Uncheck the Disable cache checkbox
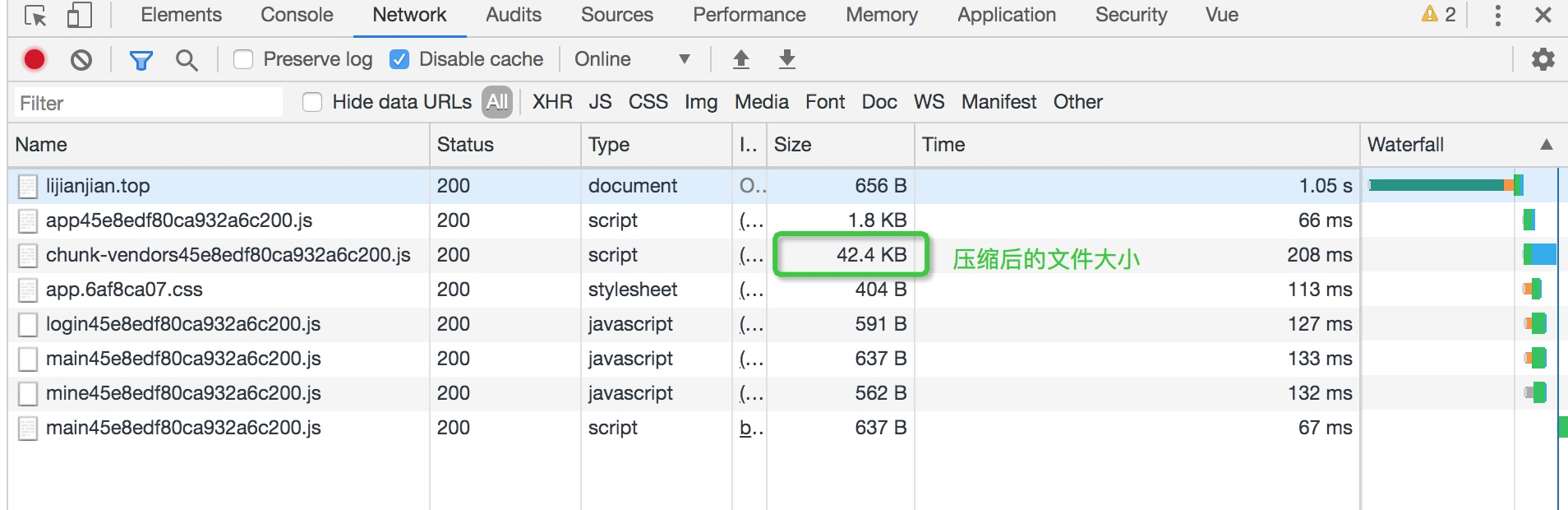Viewport: 1568px width, 510px height. coord(399,59)
